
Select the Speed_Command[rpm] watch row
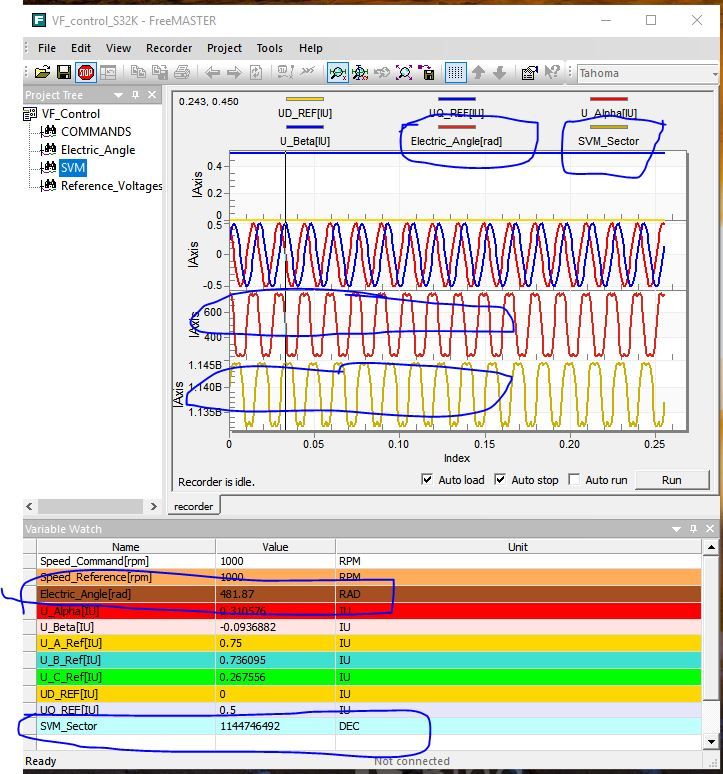(369, 561)
